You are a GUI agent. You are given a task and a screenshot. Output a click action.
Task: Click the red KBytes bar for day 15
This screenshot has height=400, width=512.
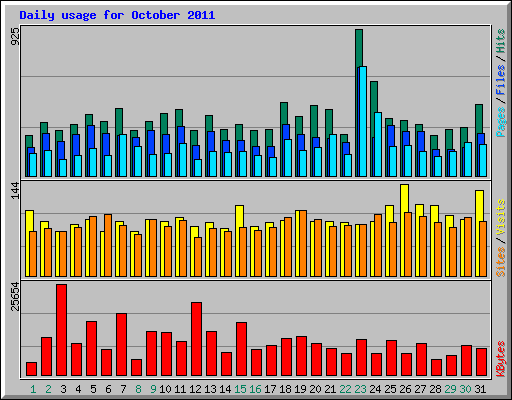[x=241, y=349]
